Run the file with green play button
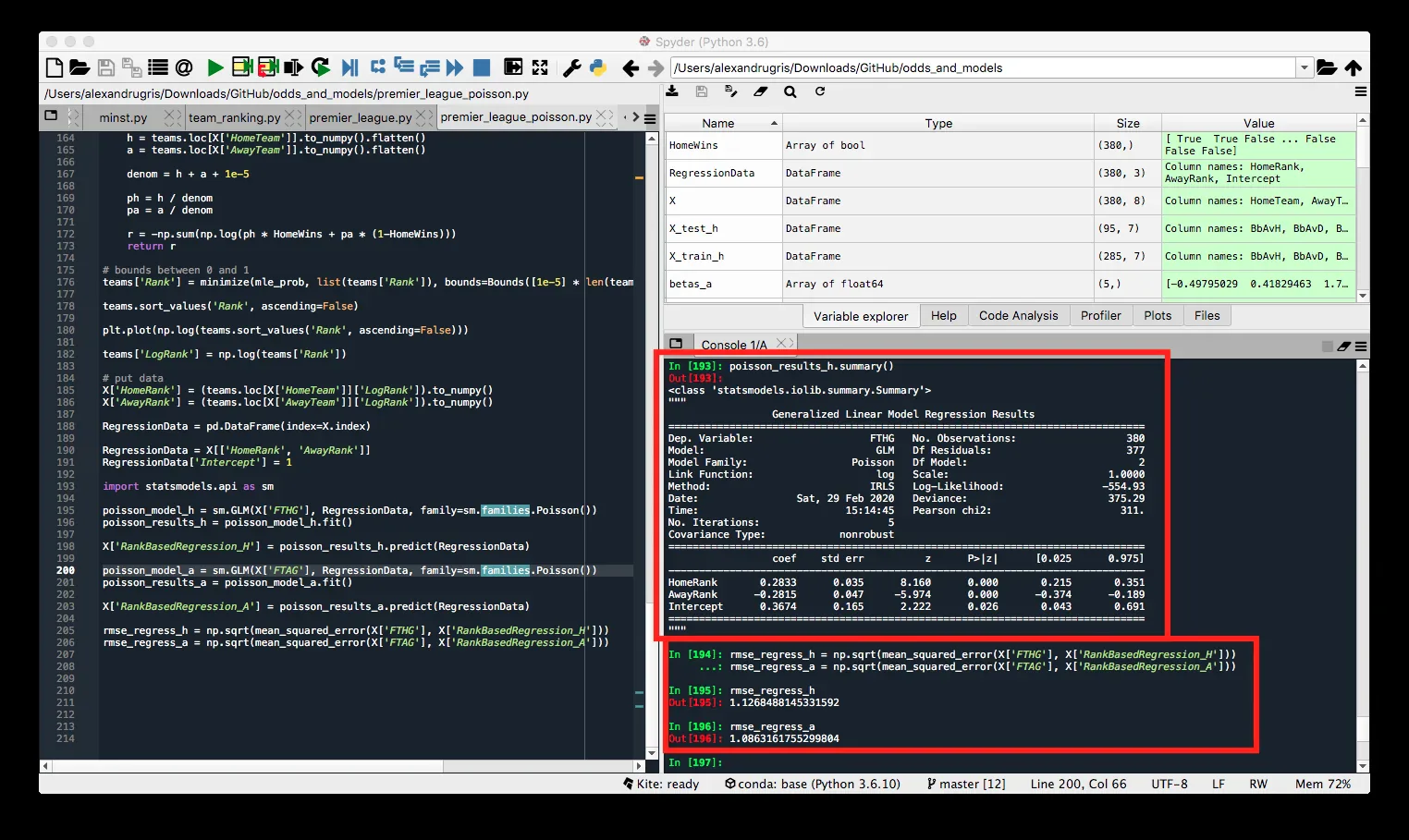This screenshot has width=1409, height=840. tap(215, 67)
